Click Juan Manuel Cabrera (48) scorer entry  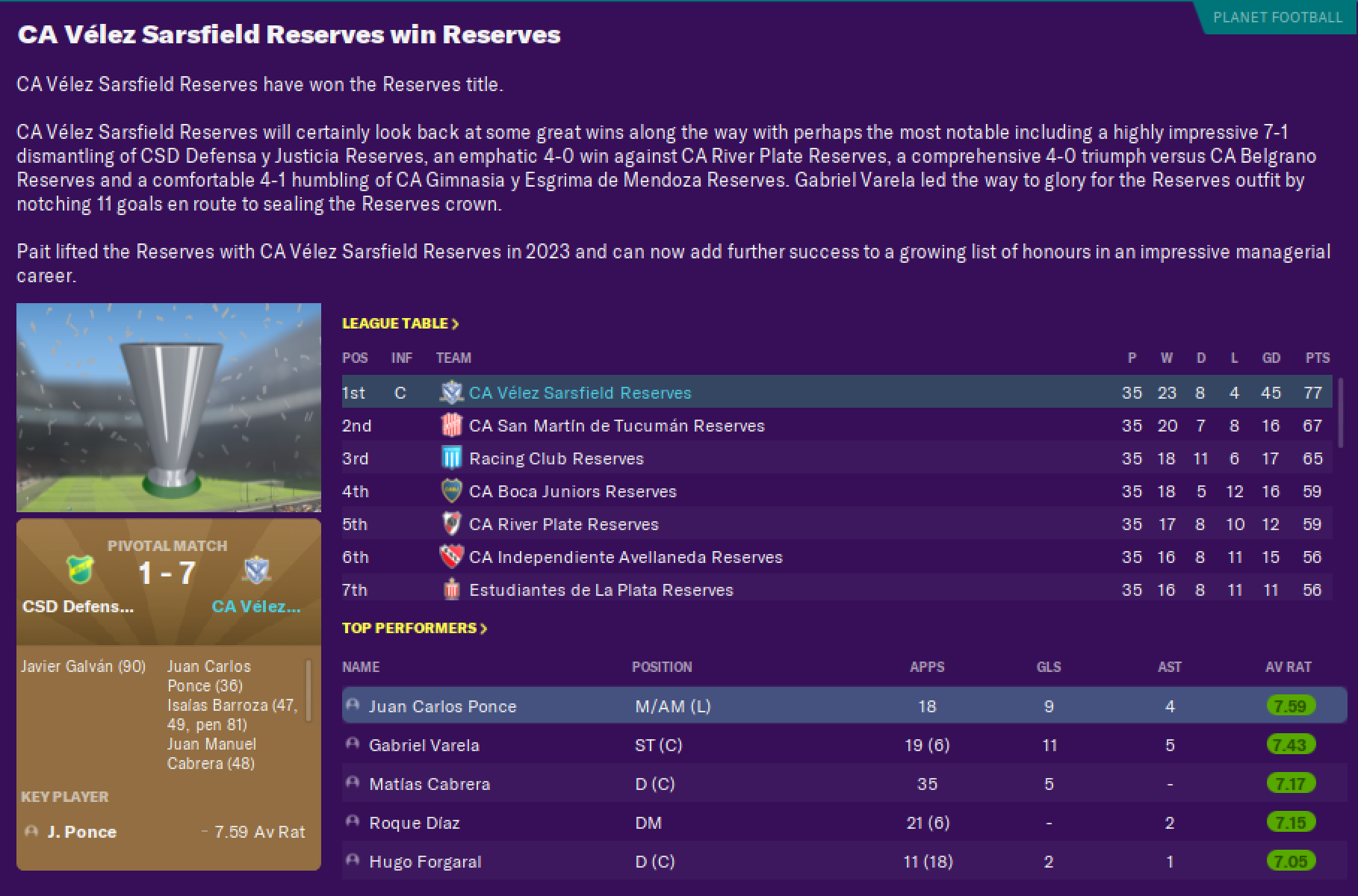pyautogui.click(x=212, y=753)
